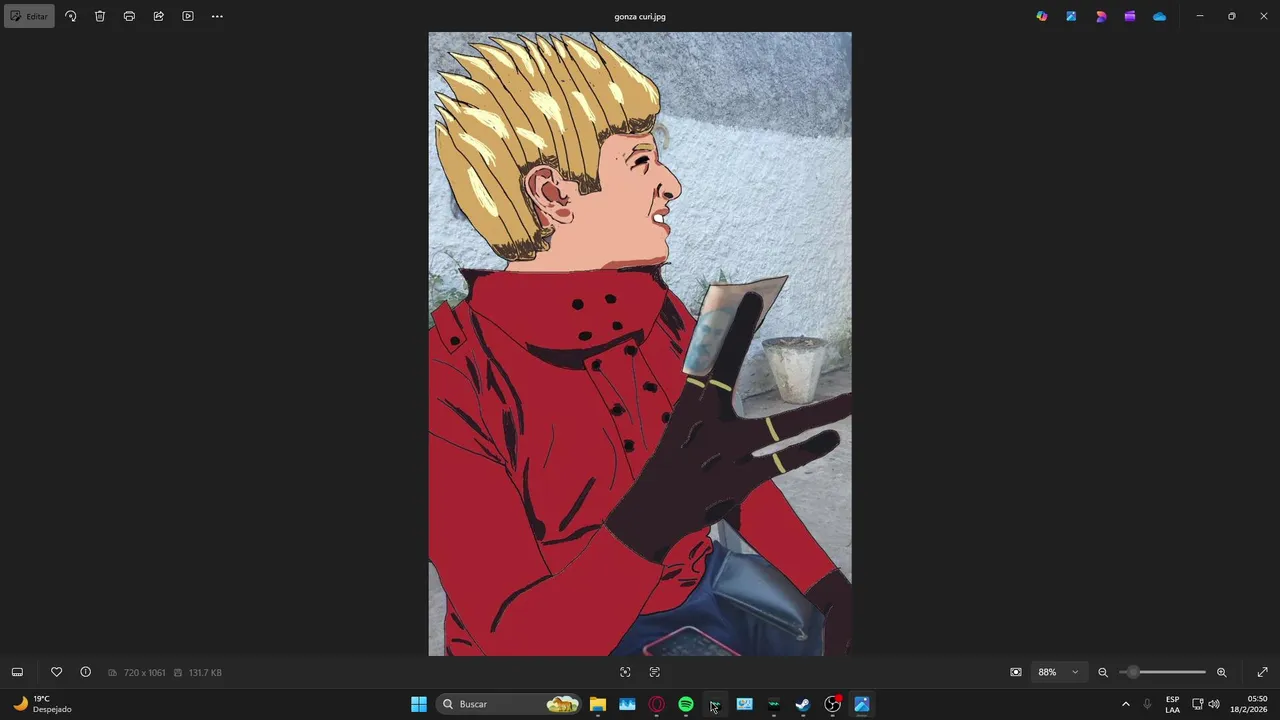Open the black terminal-like app in taskbar
Image resolution: width=1280 pixels, height=720 pixels.
click(x=774, y=704)
